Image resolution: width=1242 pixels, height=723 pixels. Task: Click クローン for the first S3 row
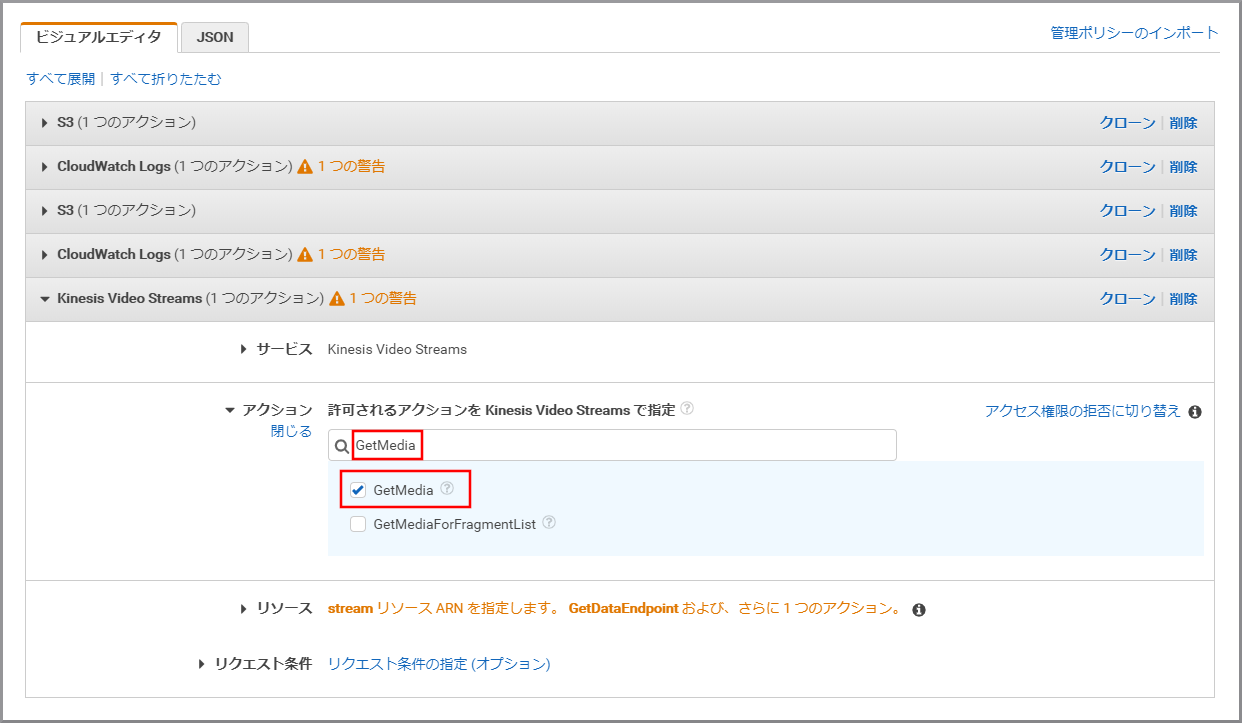(1128, 123)
